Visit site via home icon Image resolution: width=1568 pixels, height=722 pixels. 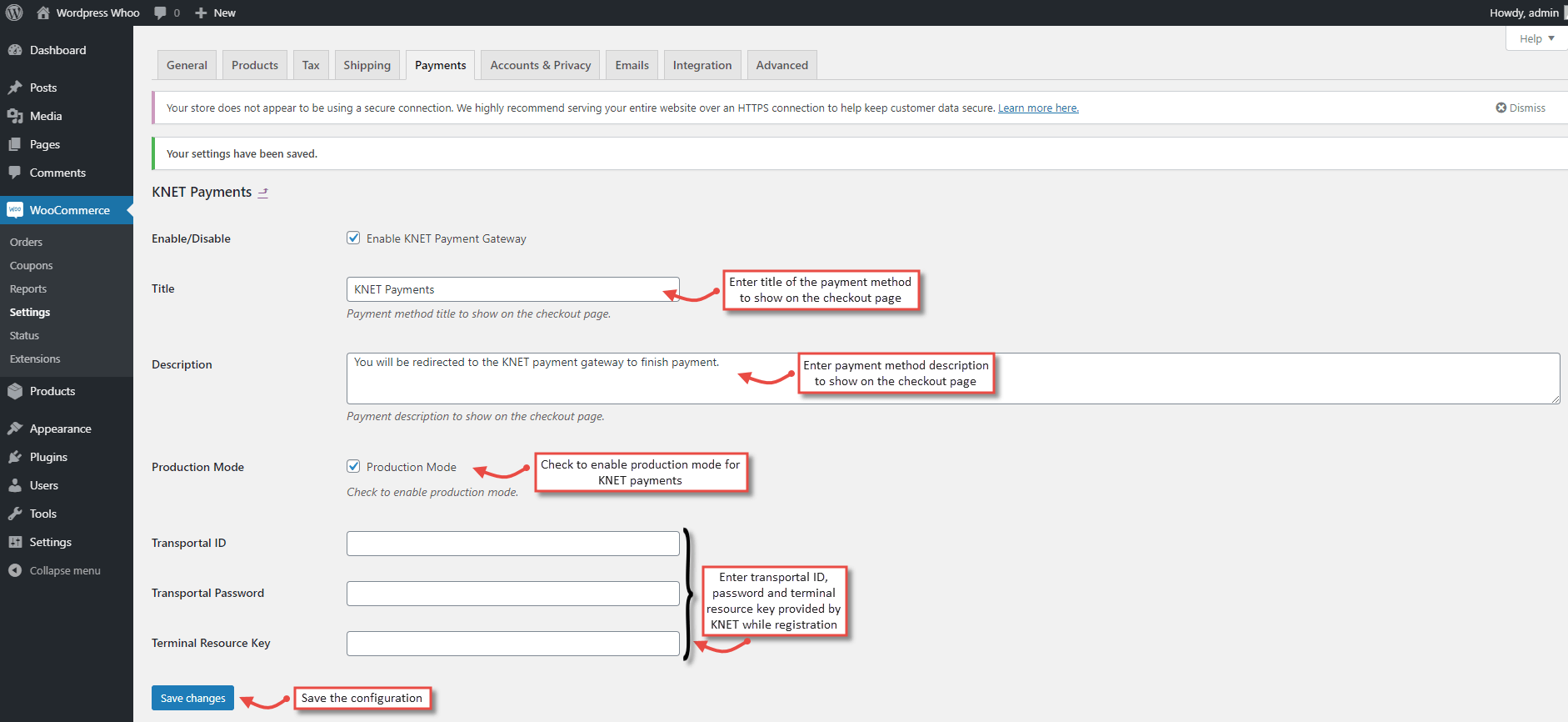click(x=43, y=13)
